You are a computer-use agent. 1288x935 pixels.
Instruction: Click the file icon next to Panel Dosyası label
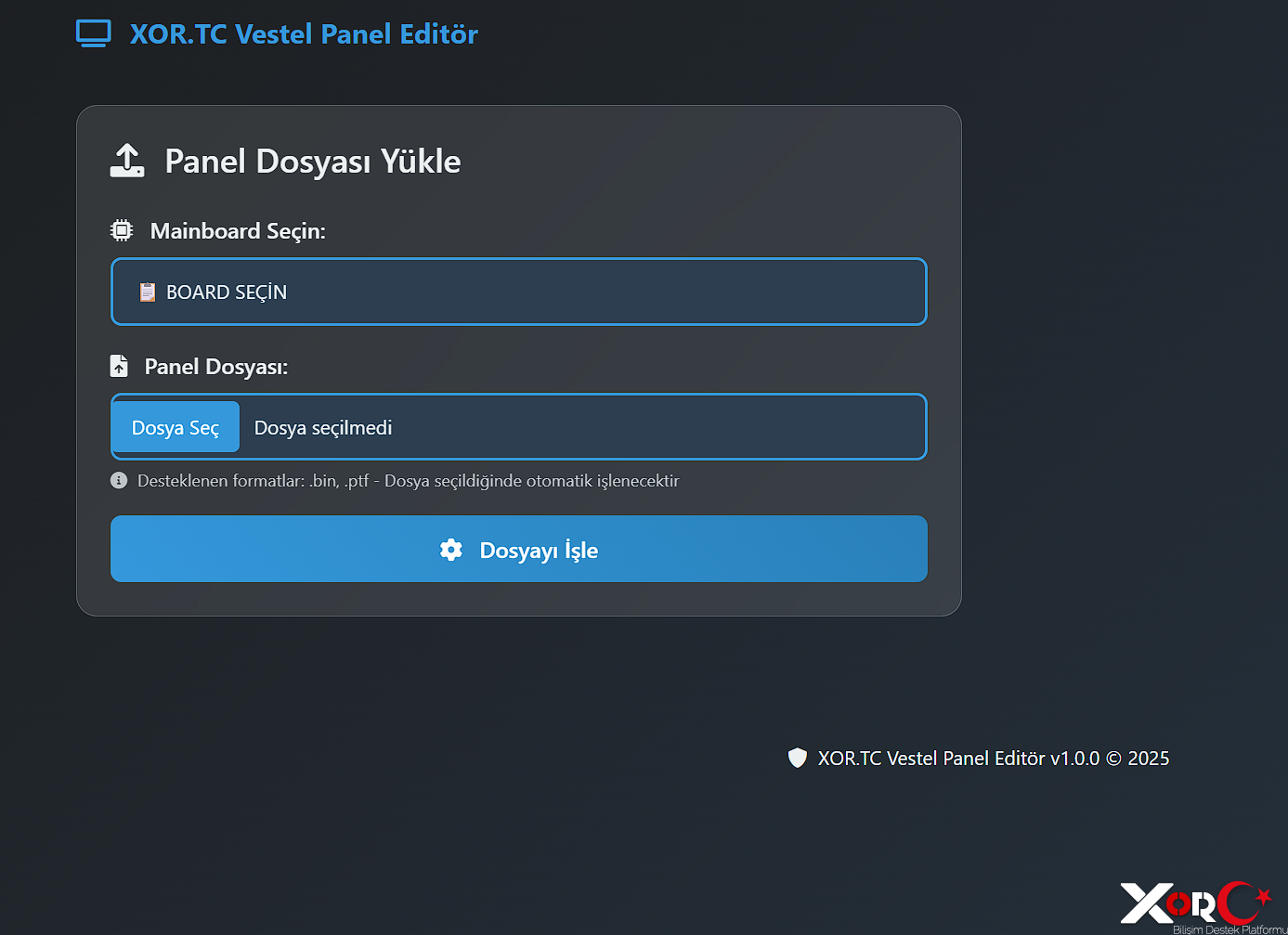coord(119,365)
